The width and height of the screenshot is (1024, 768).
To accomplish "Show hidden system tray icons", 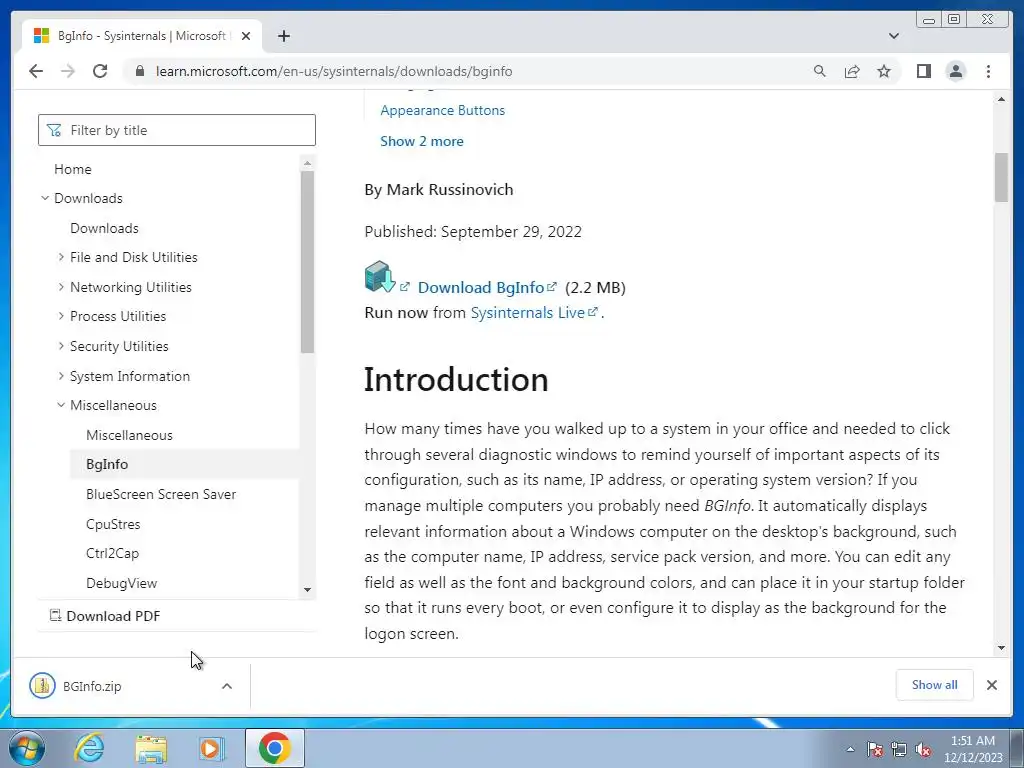I will click(850, 749).
